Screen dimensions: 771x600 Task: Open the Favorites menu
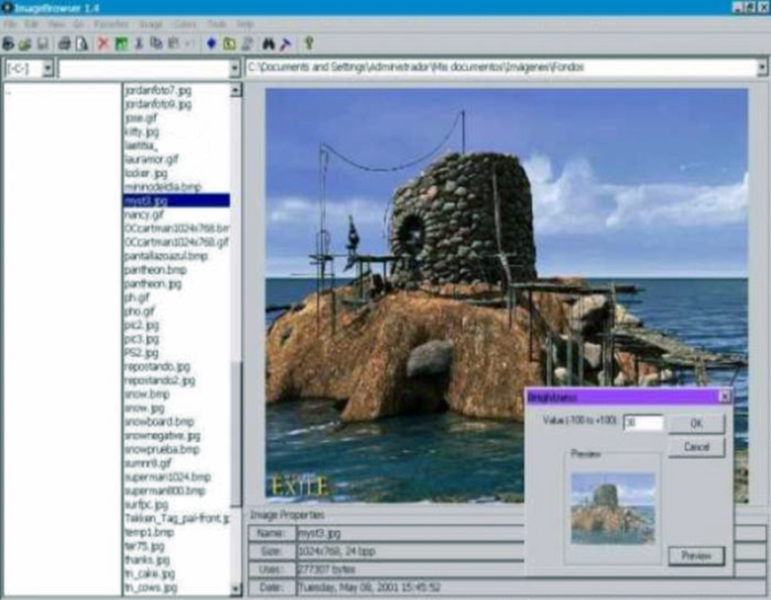[x=111, y=24]
